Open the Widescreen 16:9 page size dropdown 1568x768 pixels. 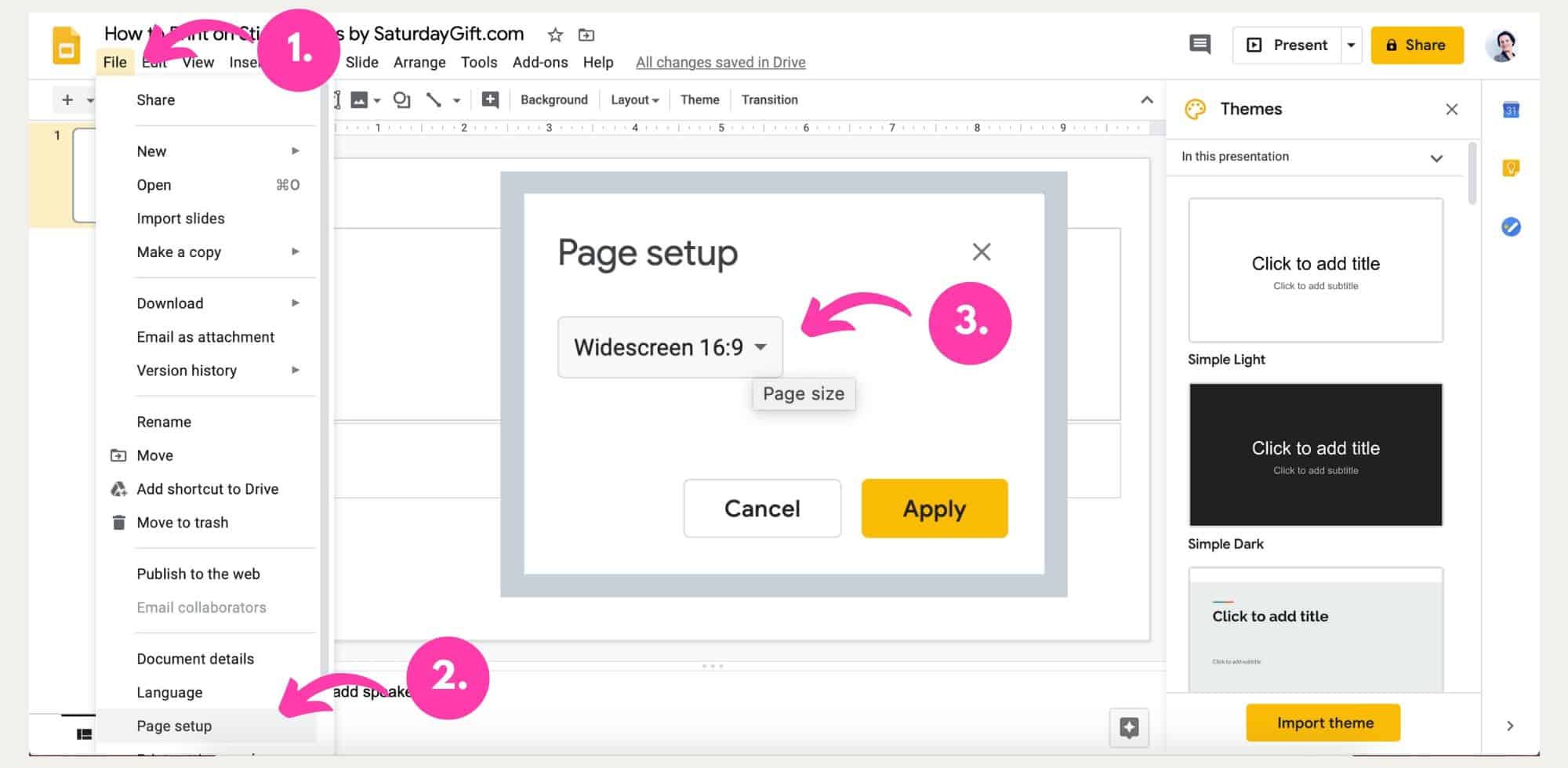[x=670, y=347]
